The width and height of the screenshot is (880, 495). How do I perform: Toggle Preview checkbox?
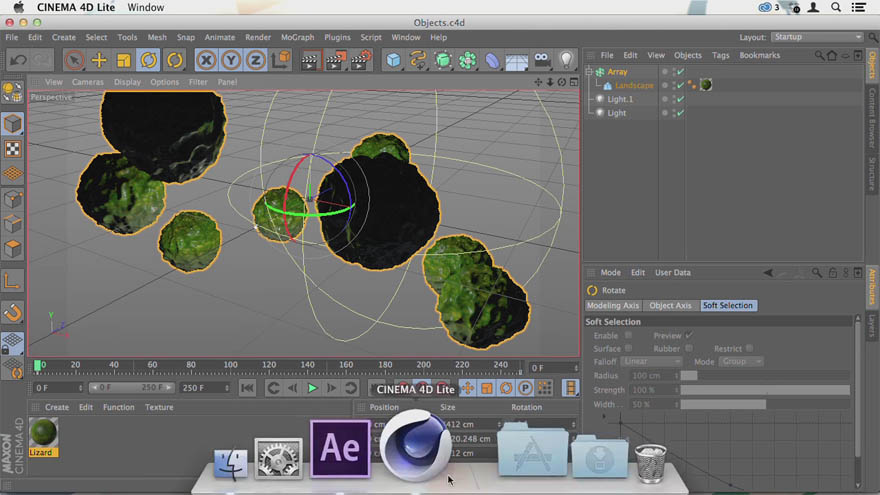pos(689,336)
